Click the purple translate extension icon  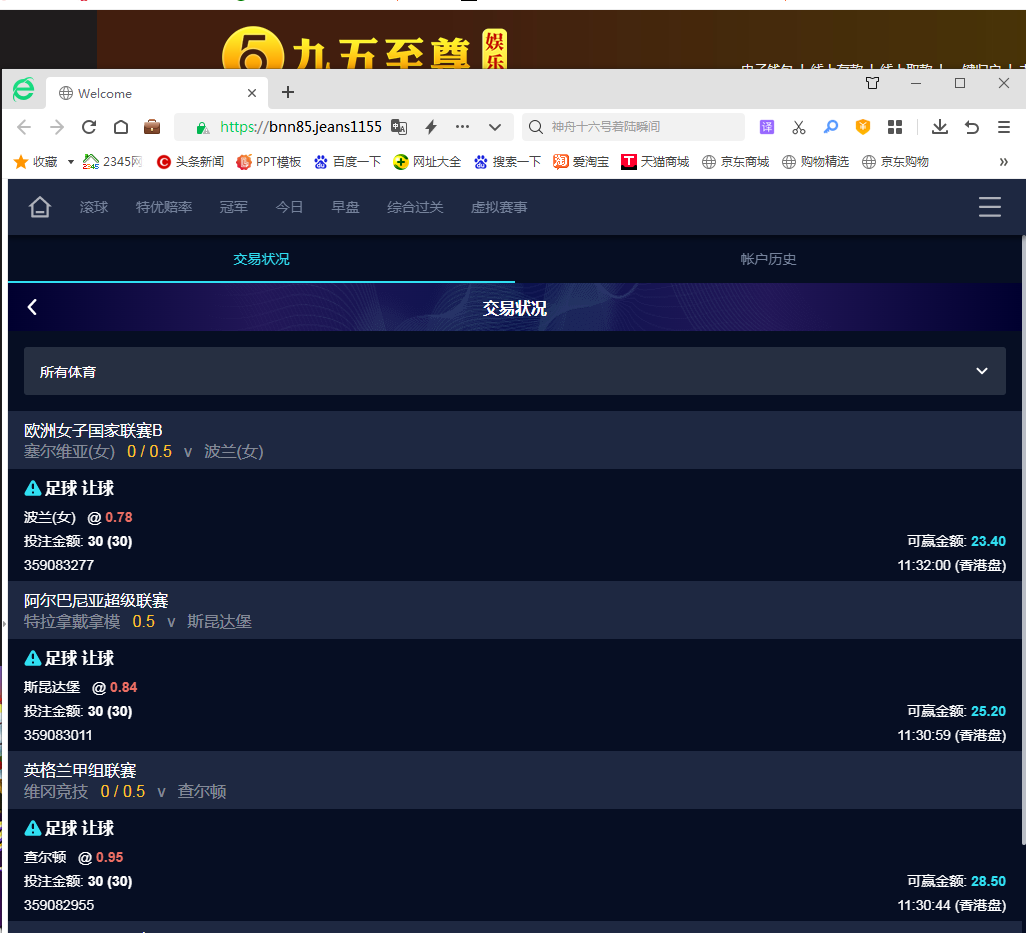pyautogui.click(x=766, y=127)
